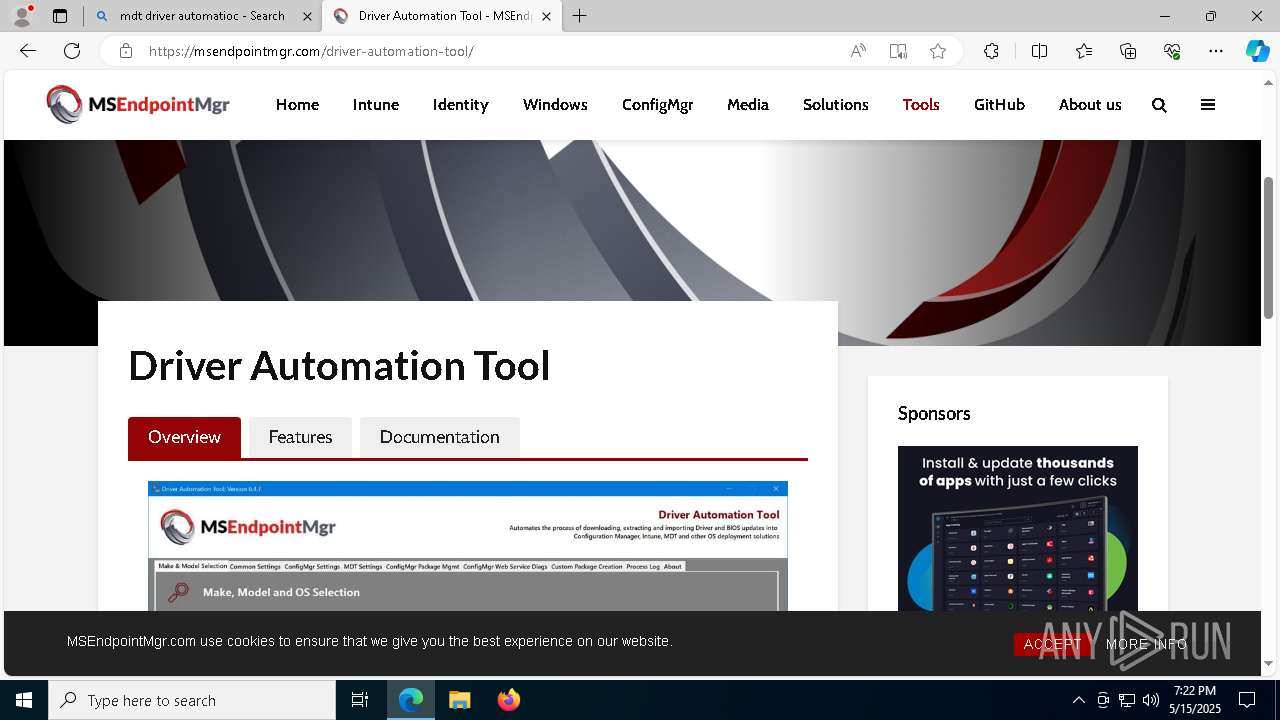Click MORE INFO in cookie banner
This screenshot has height=720, width=1280.
pyautogui.click(x=1146, y=644)
